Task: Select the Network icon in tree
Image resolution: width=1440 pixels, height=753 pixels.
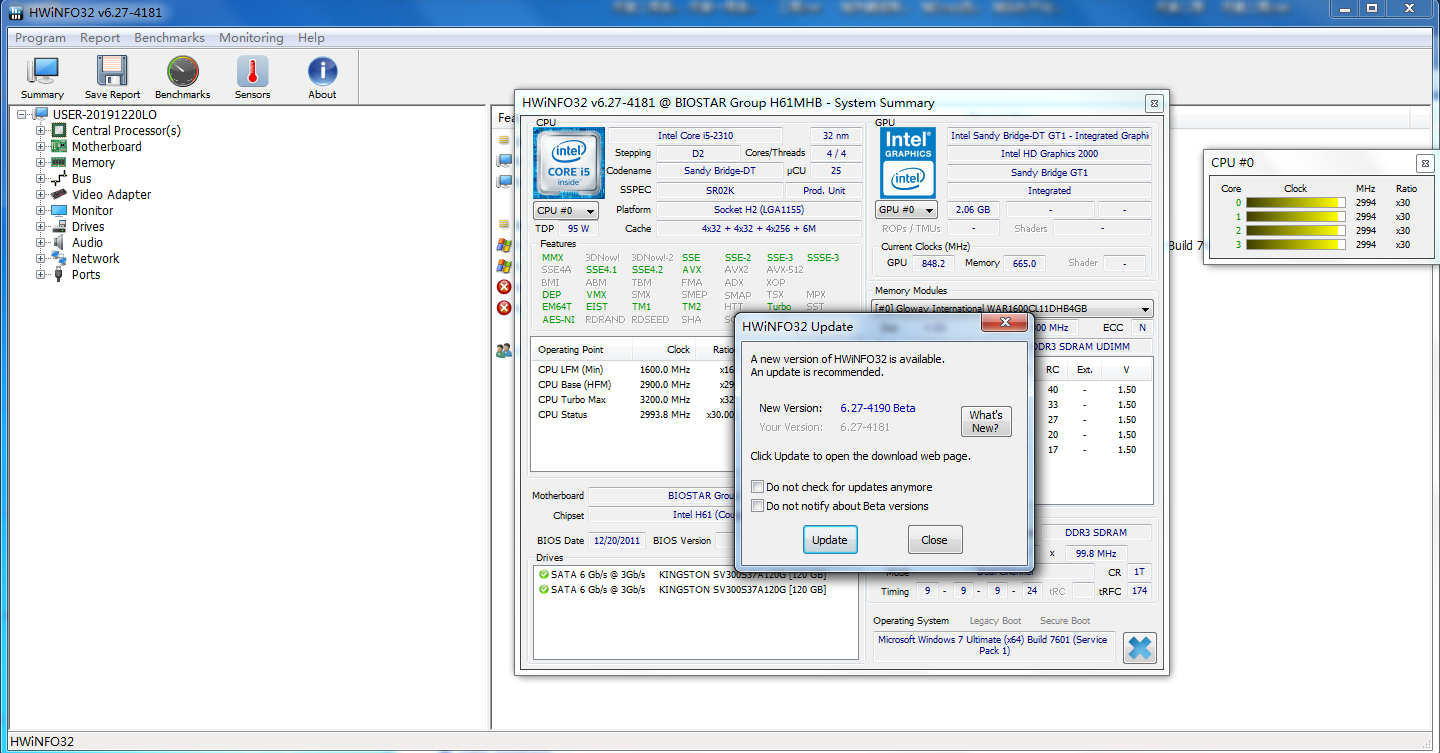Action: click(59, 258)
